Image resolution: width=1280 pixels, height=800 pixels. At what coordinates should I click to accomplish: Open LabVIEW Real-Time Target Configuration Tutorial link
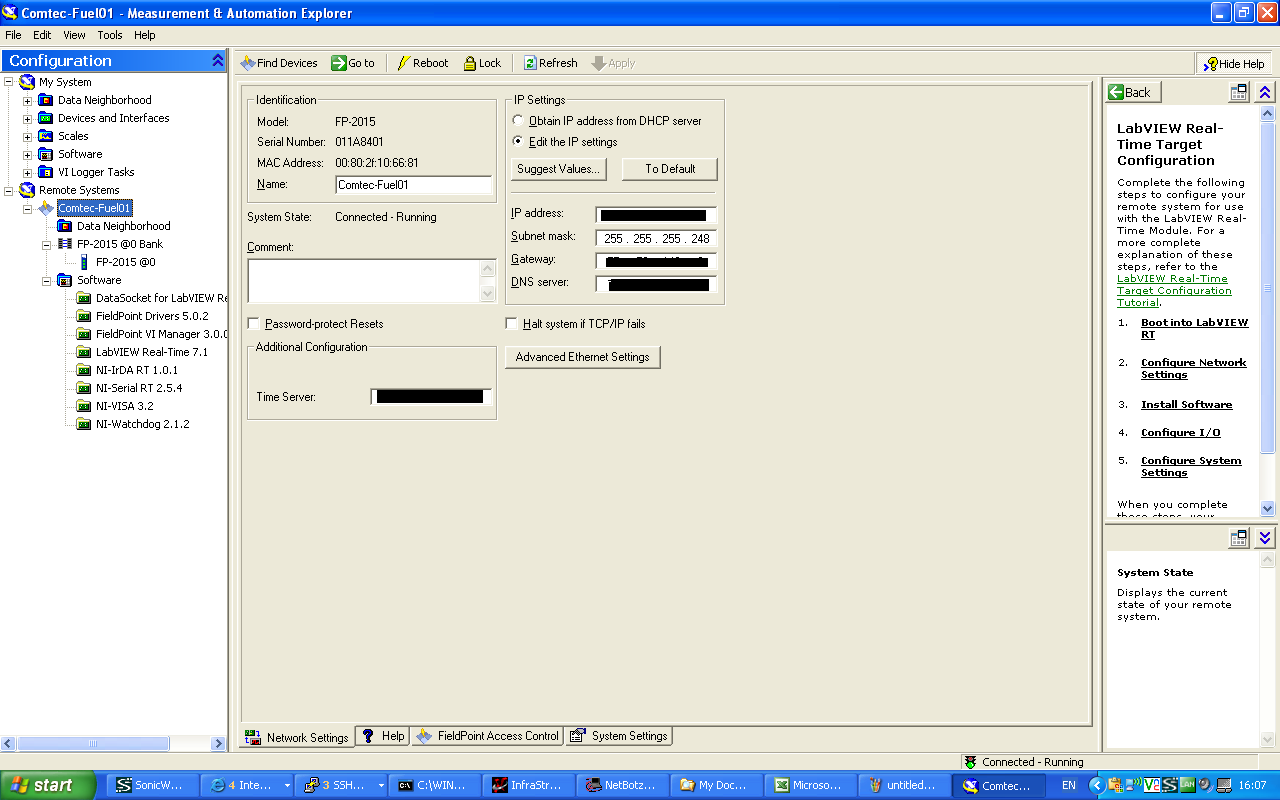point(1174,290)
